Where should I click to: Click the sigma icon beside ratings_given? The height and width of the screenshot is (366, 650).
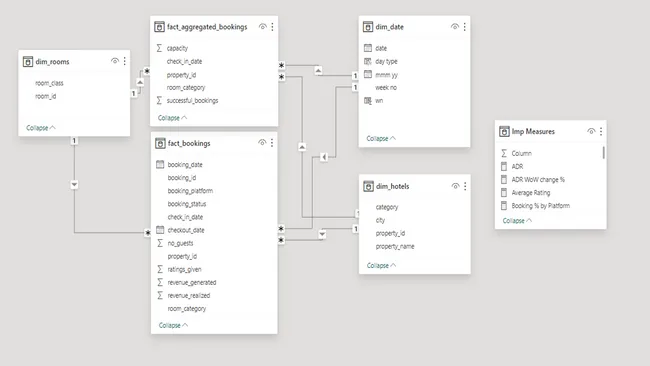[x=160, y=269]
